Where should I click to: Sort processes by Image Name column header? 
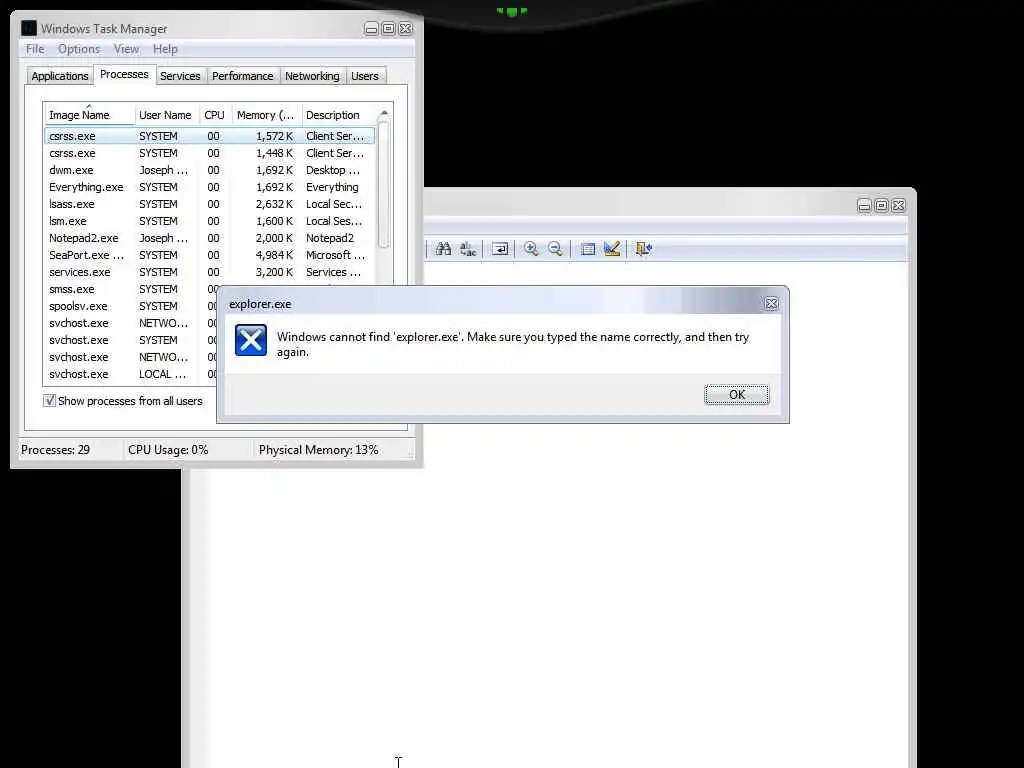click(x=89, y=115)
